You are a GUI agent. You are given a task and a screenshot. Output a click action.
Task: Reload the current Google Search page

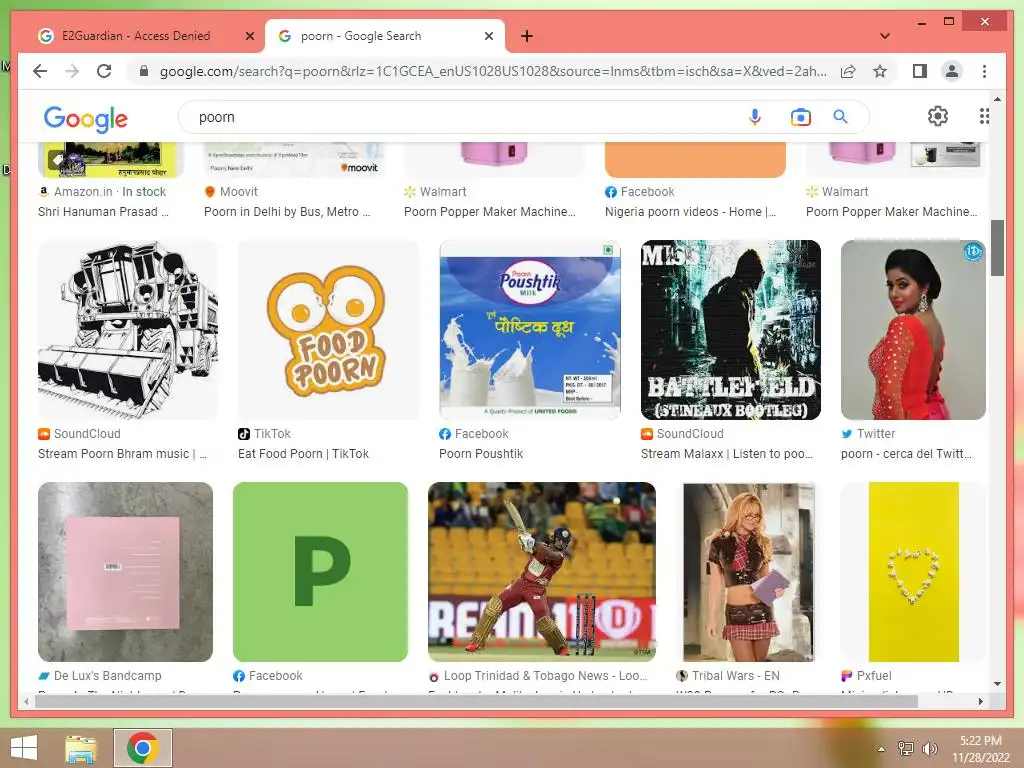click(x=104, y=71)
